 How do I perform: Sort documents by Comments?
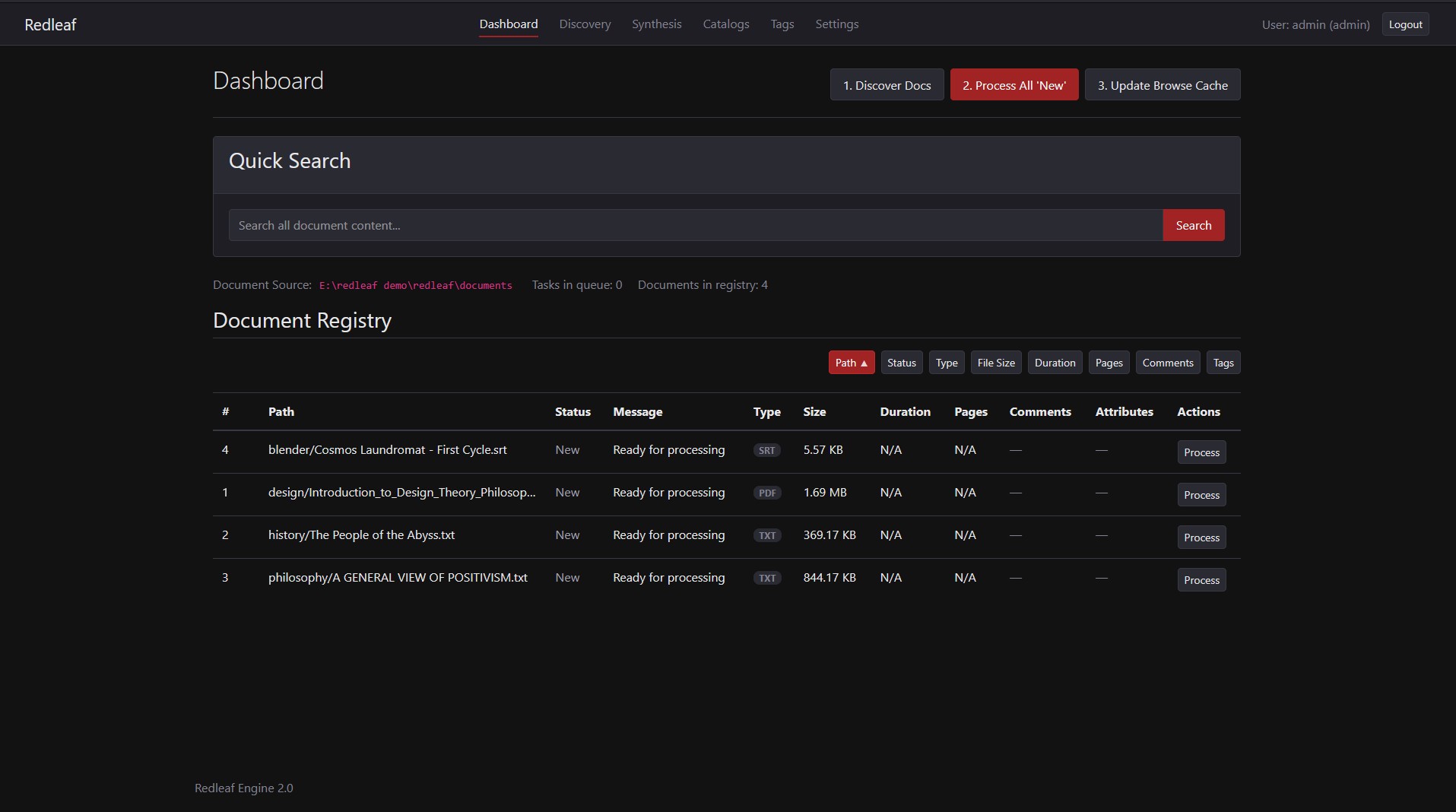(1167, 363)
